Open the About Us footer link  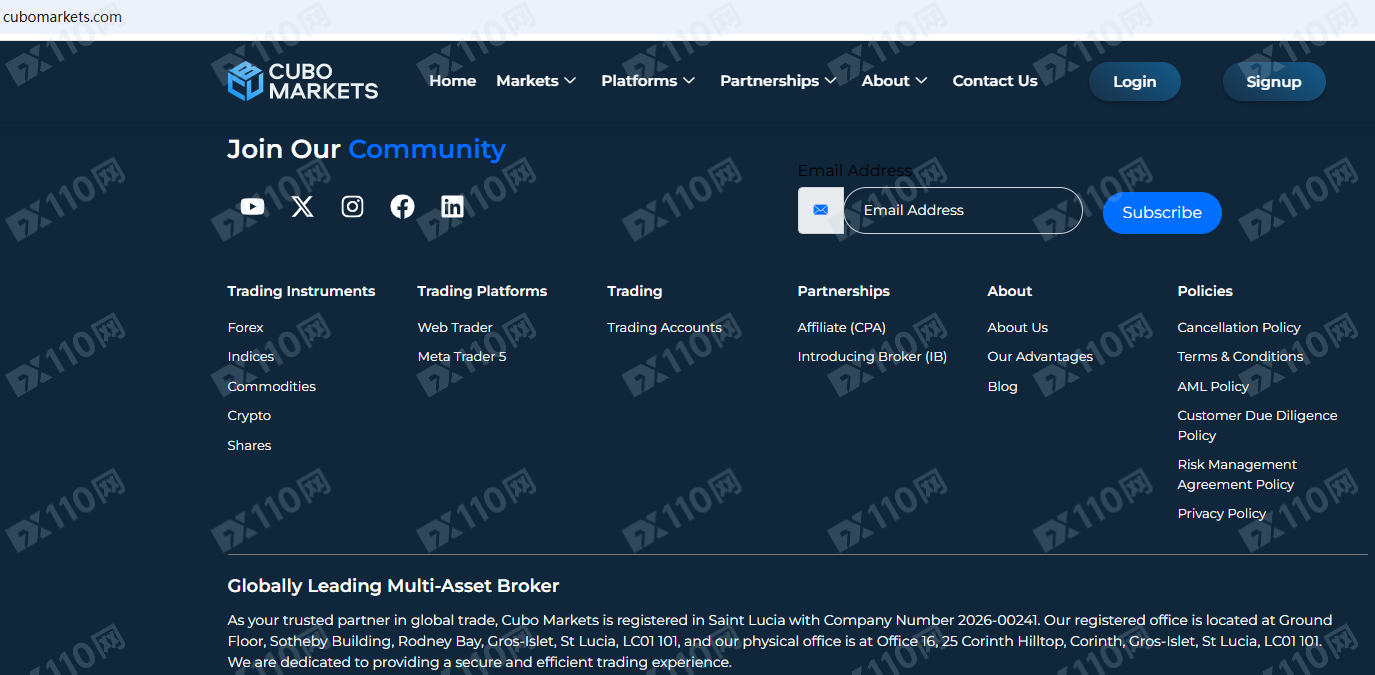coord(1018,327)
